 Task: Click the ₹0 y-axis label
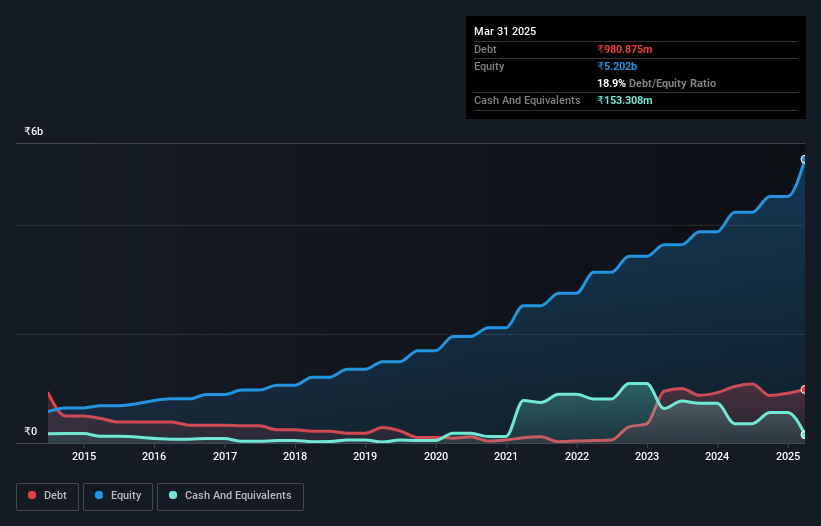click(30, 431)
